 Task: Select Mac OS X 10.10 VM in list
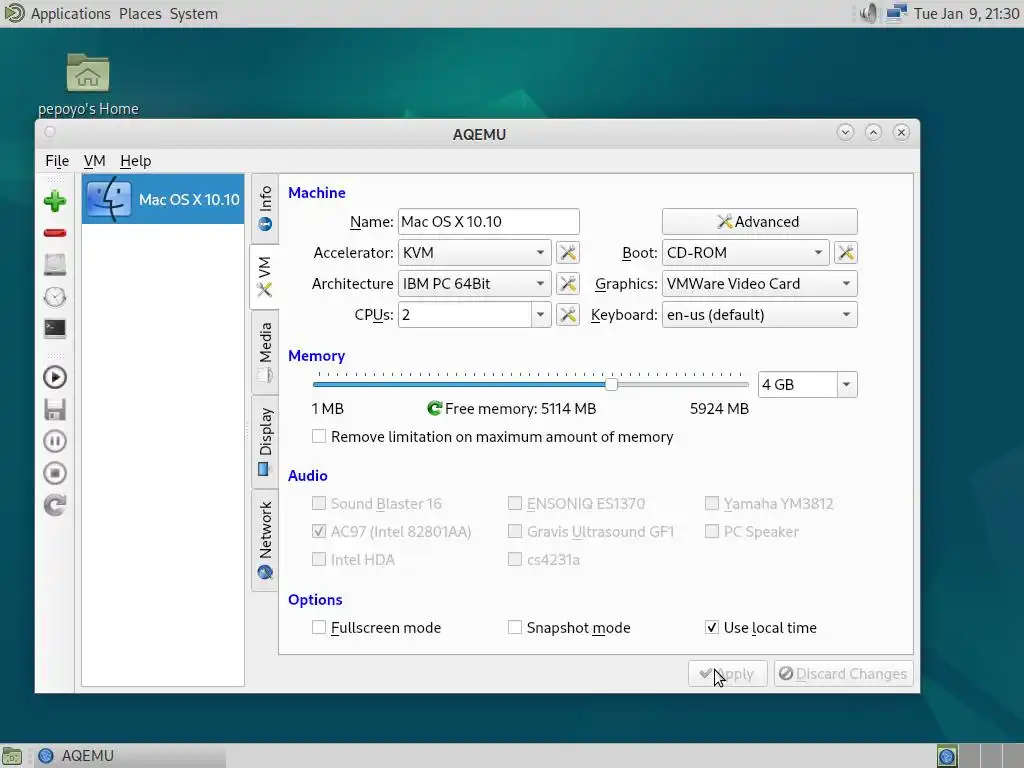click(163, 199)
